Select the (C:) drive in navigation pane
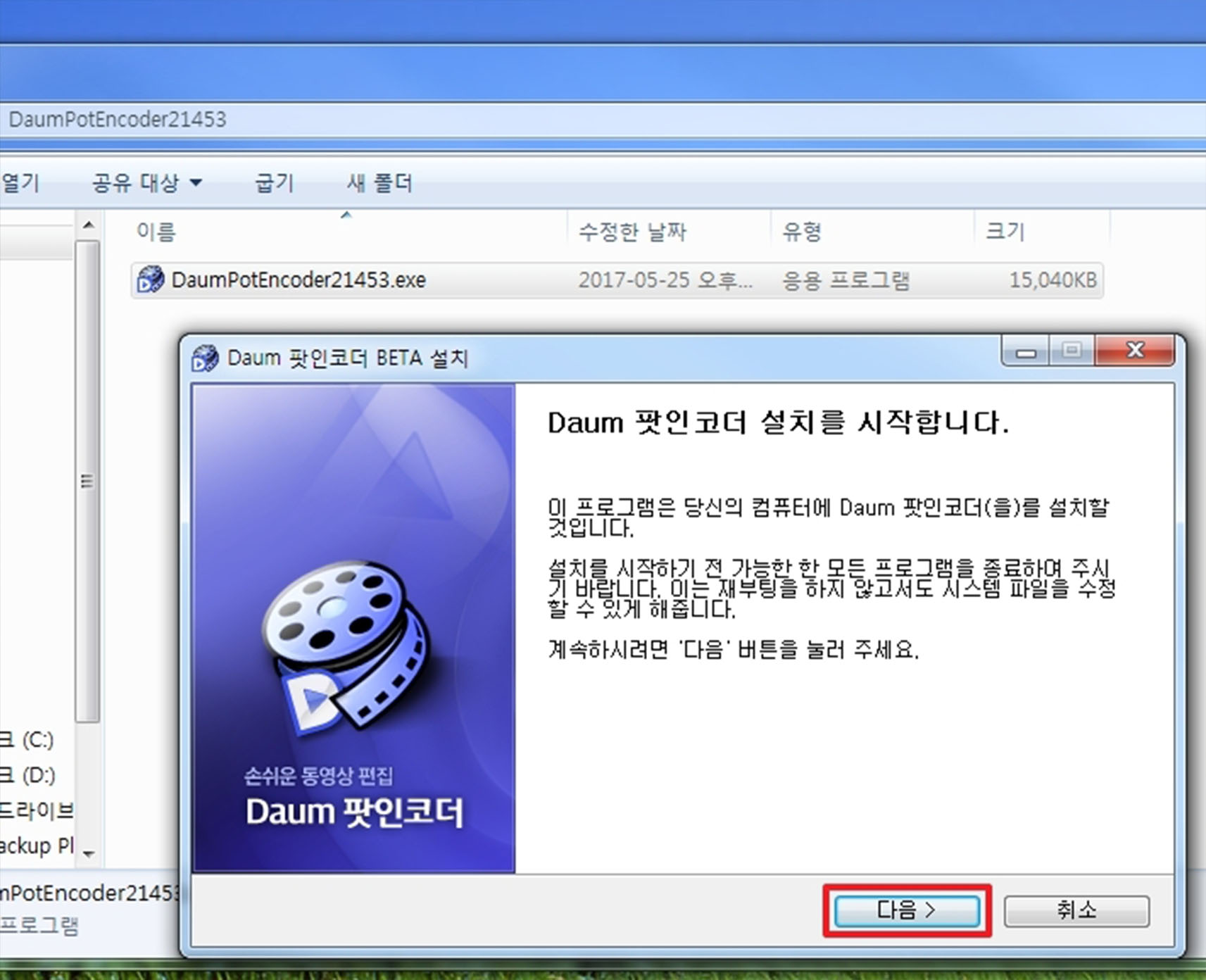This screenshot has height=980, width=1206. point(28,739)
